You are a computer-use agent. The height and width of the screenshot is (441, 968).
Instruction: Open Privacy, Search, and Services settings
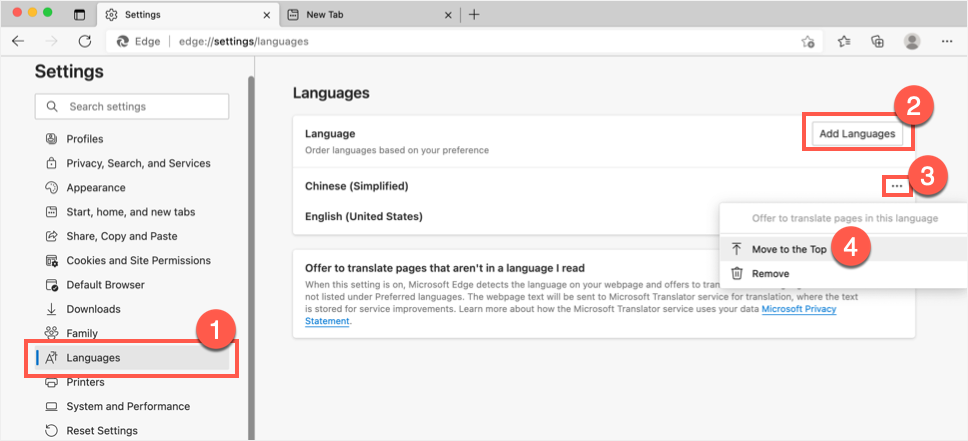(x=138, y=163)
